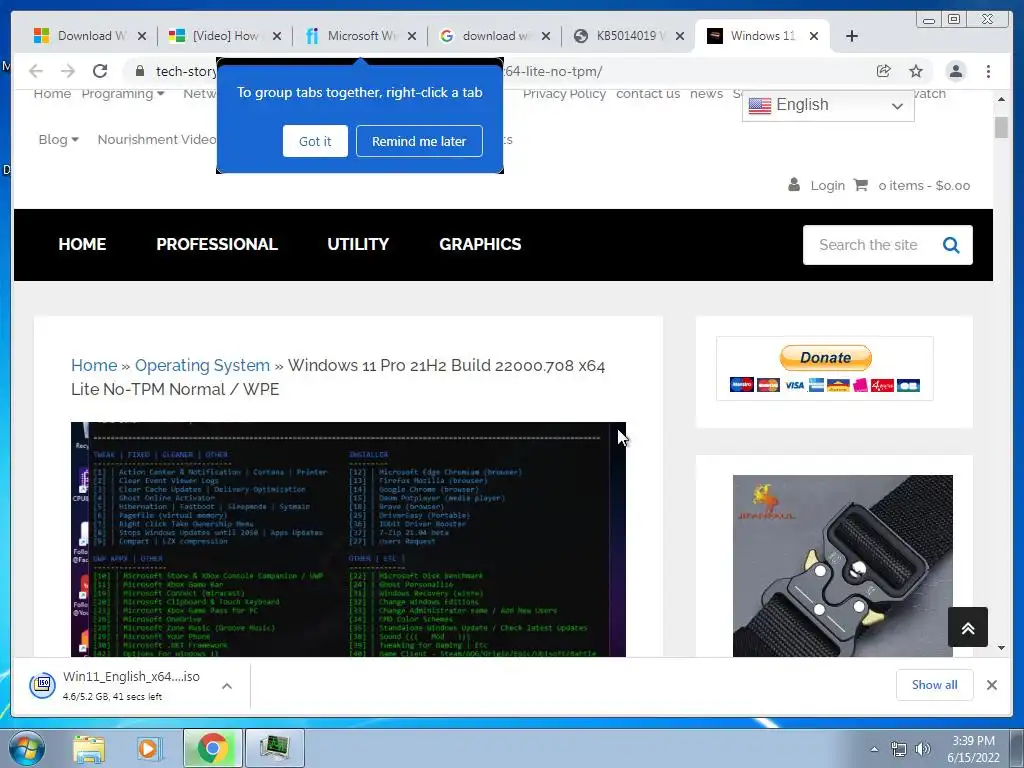Jump to top with double-chevron button
Screen dimensions: 1024x768
pyautogui.click(x=968, y=627)
